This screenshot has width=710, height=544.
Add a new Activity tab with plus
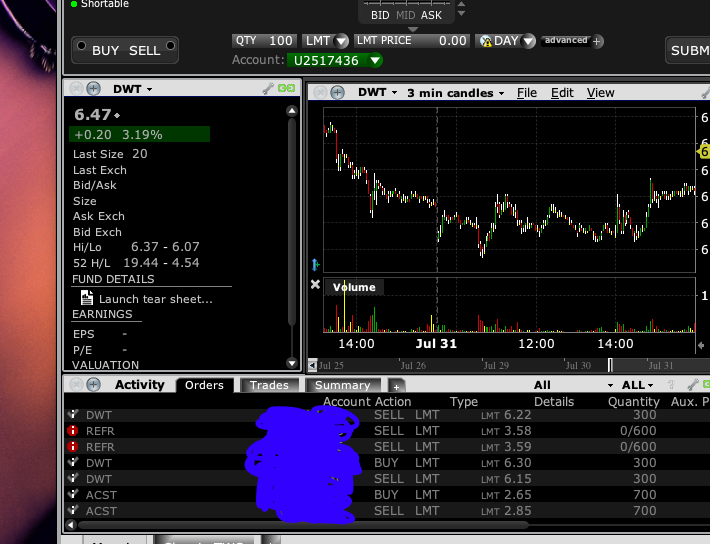[x=396, y=387]
